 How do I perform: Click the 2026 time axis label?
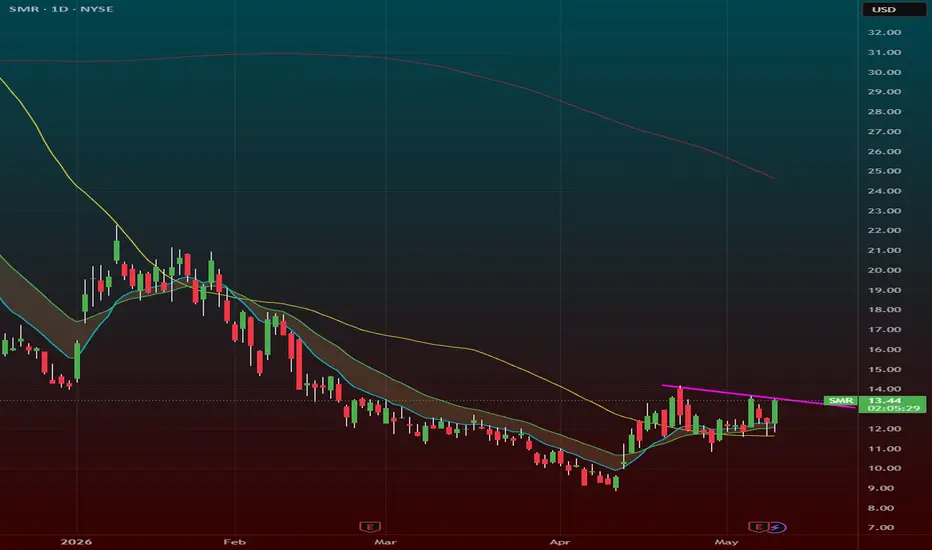tap(76, 542)
